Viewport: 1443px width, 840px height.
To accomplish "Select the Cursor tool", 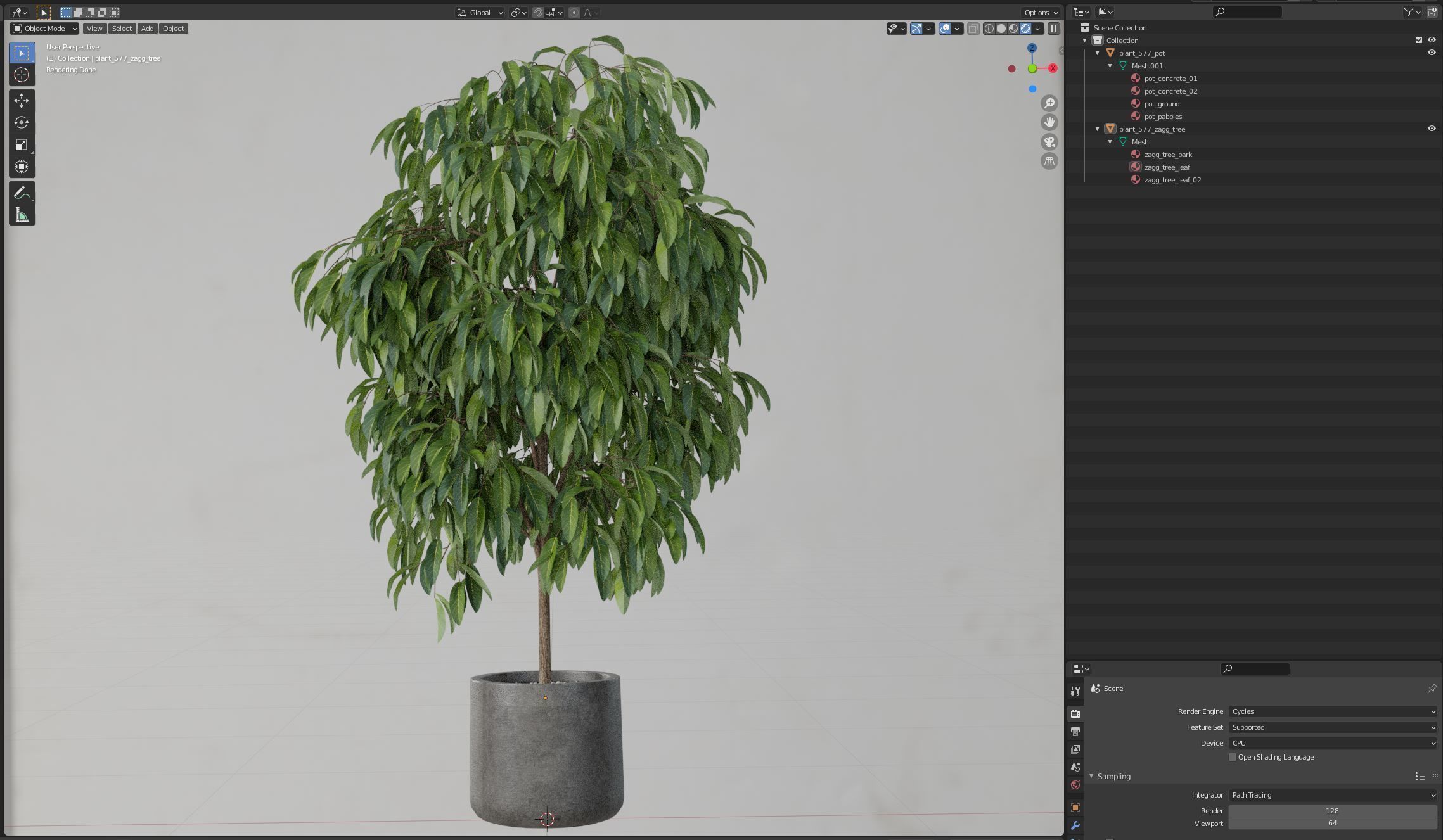I will [22, 75].
